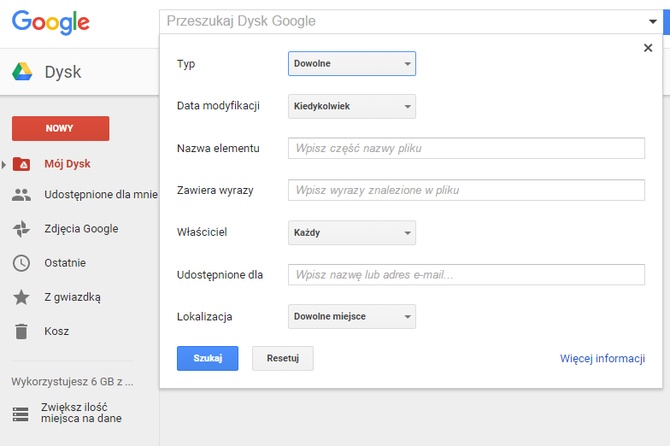
Task: Click the Kosz trash bin icon
Action: (x=21, y=331)
